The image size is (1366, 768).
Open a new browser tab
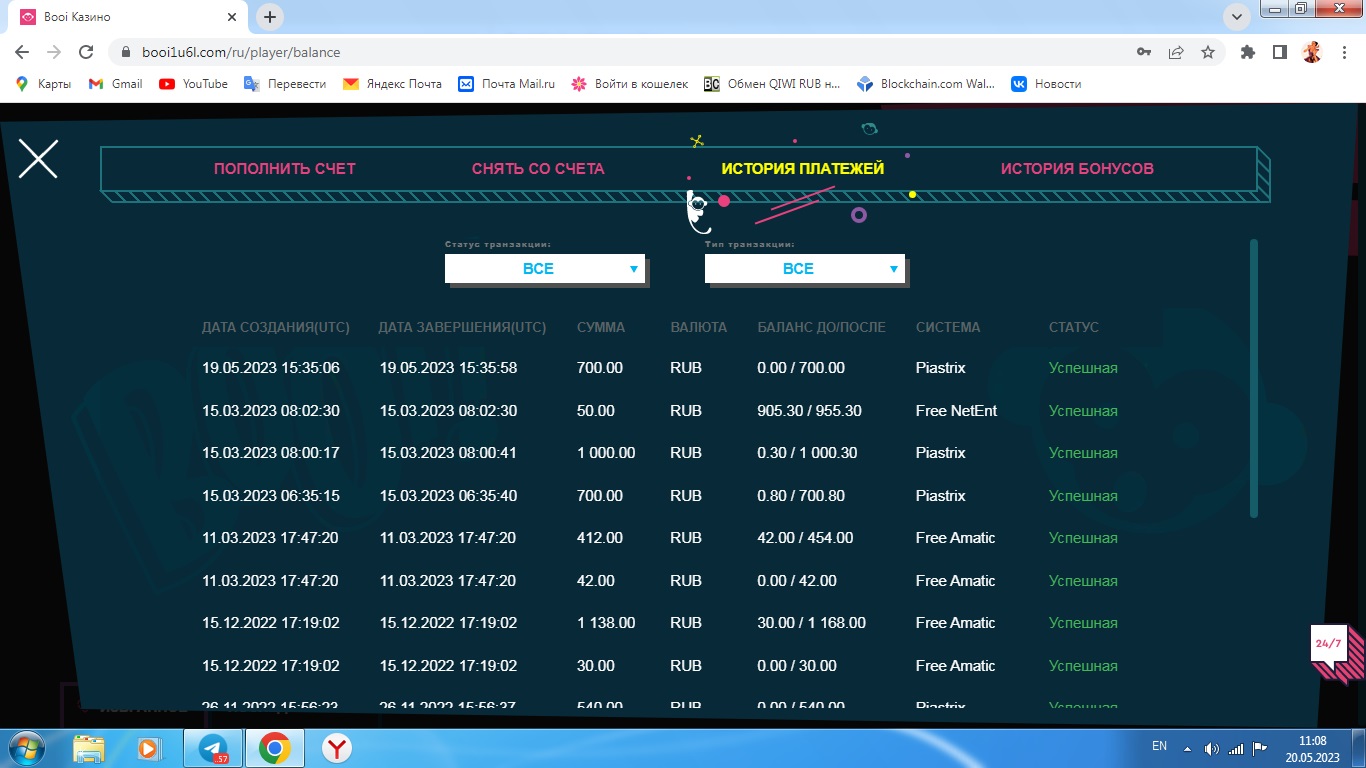point(270,17)
